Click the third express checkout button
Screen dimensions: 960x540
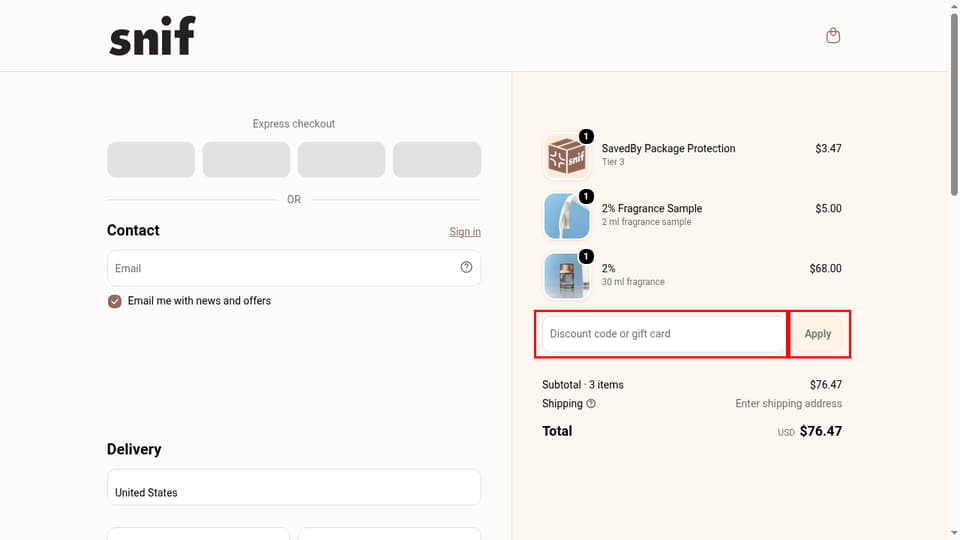[342, 160]
